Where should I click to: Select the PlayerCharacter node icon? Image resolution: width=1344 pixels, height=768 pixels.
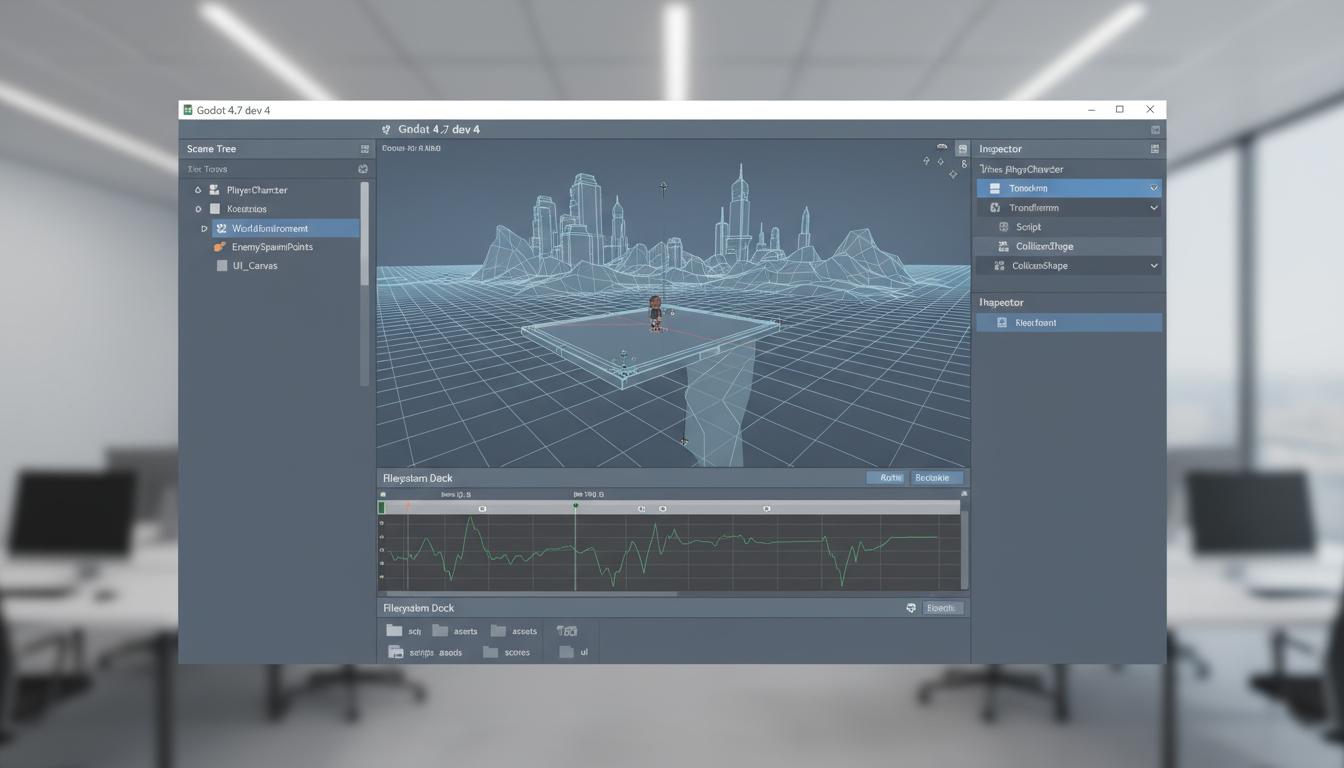(214, 189)
